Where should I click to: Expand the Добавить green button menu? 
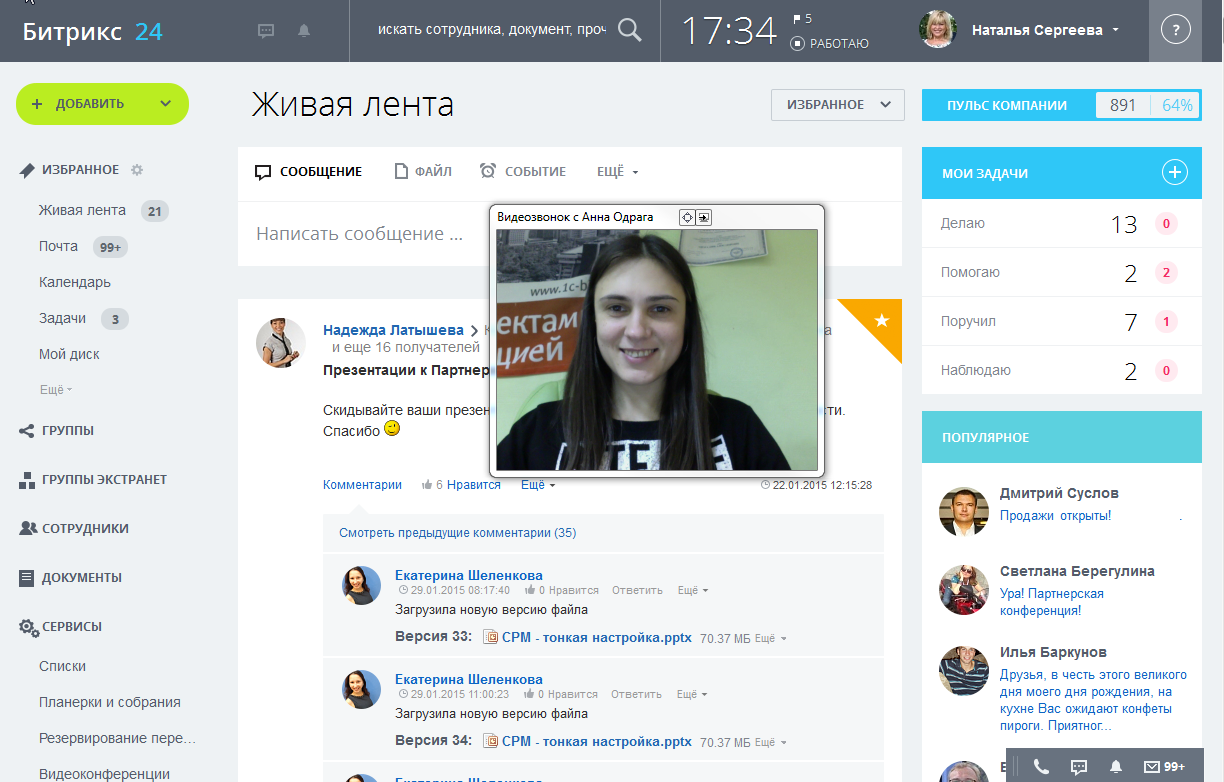coord(166,104)
